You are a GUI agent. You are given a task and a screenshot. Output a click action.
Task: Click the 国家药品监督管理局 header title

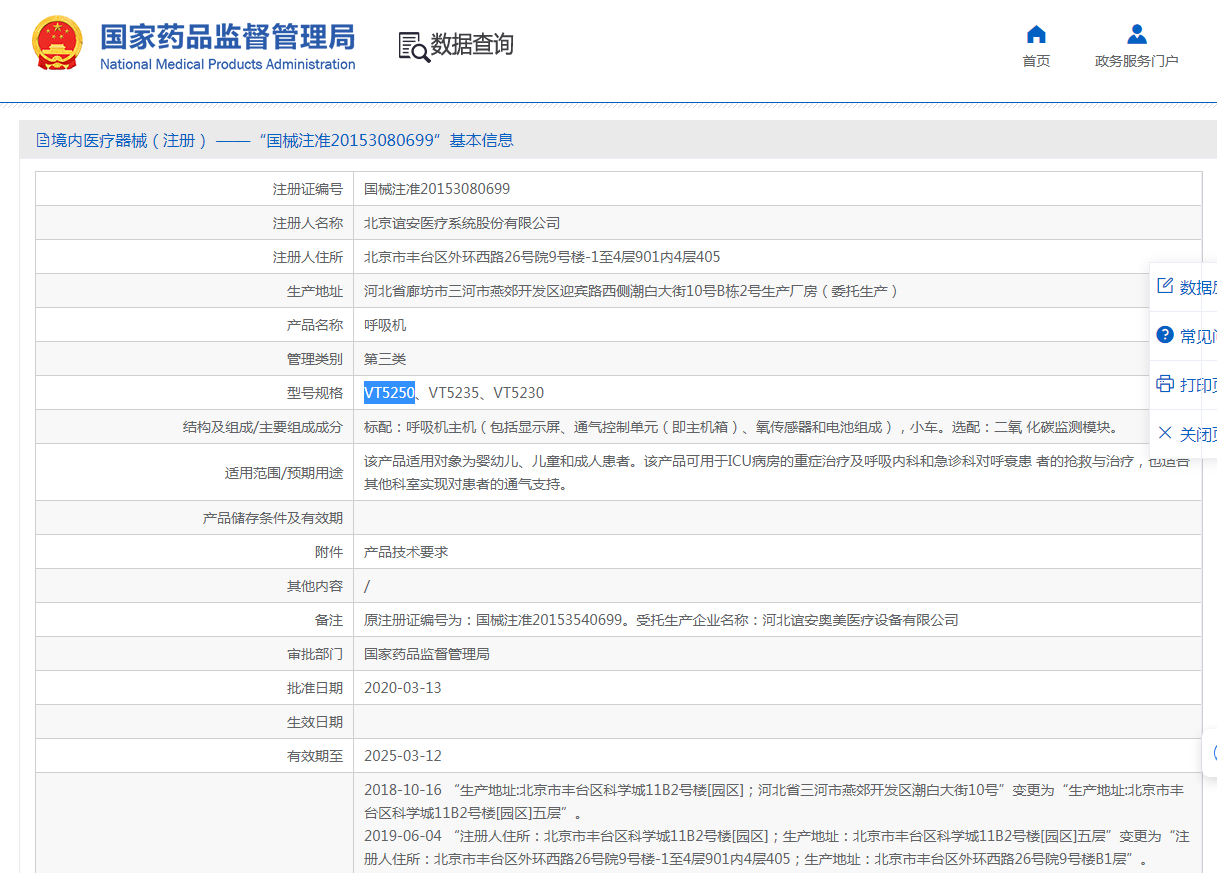pyautogui.click(x=228, y=37)
